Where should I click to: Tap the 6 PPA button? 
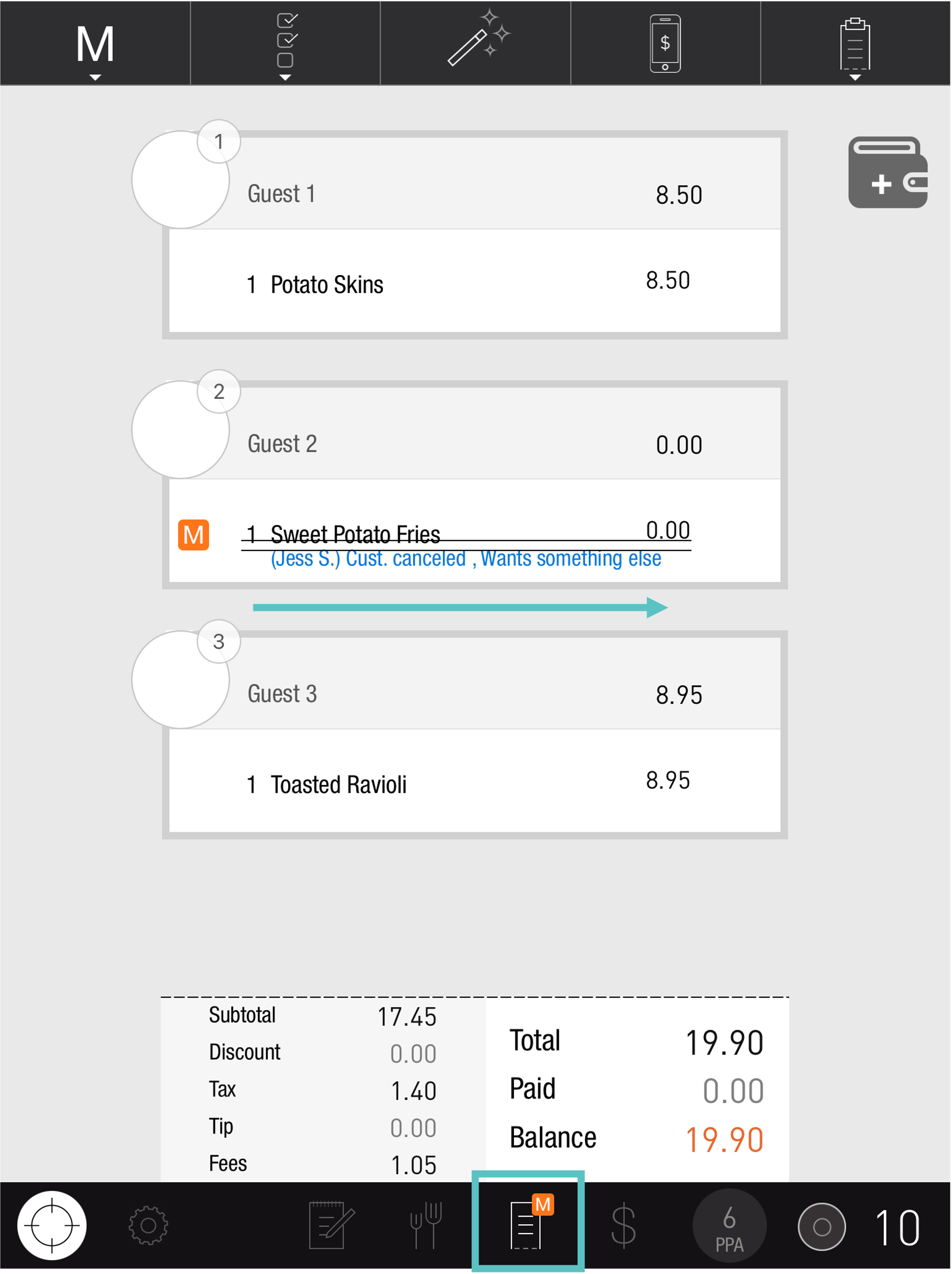[729, 1225]
